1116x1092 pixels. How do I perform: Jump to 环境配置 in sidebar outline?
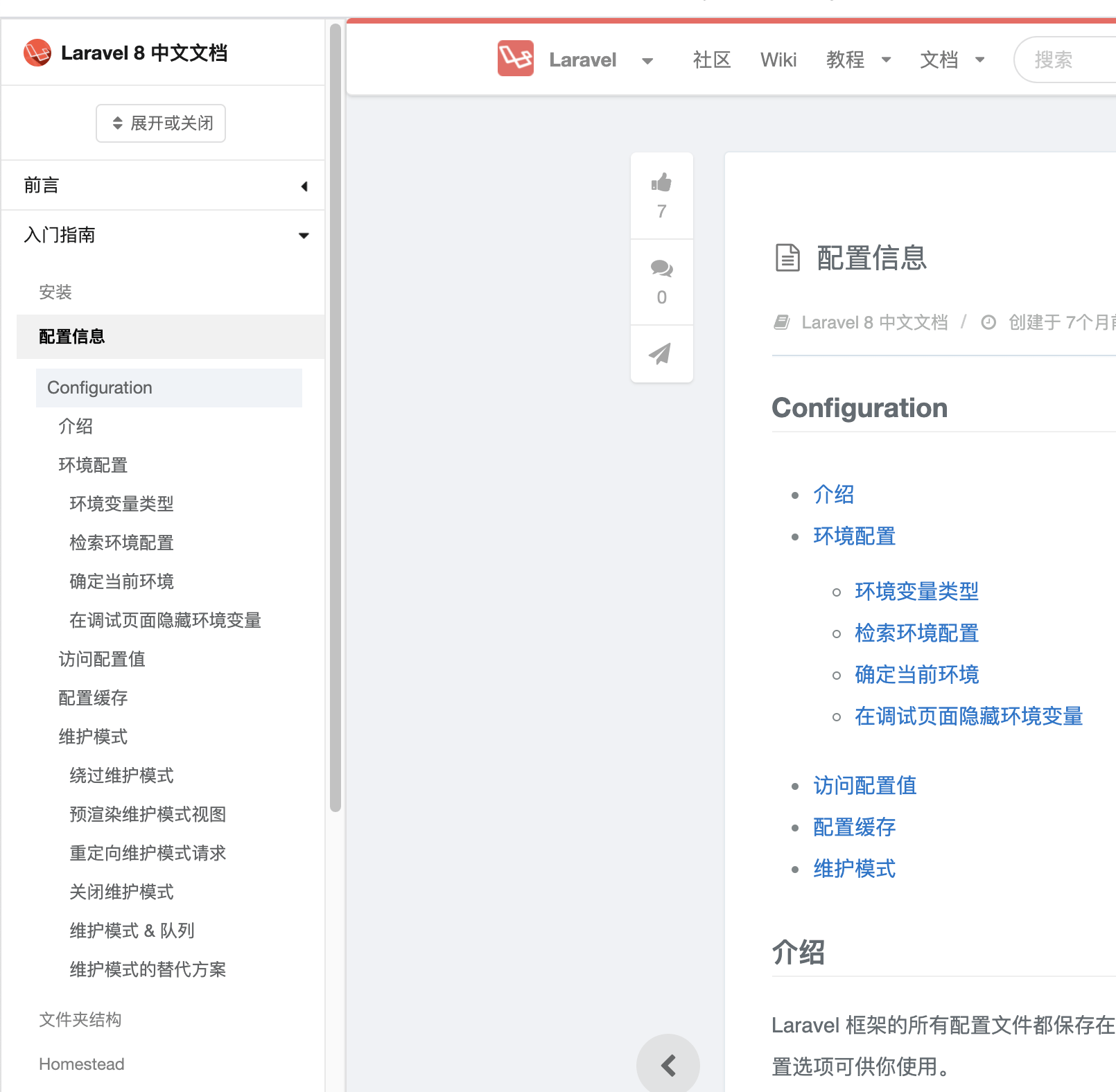tap(93, 465)
